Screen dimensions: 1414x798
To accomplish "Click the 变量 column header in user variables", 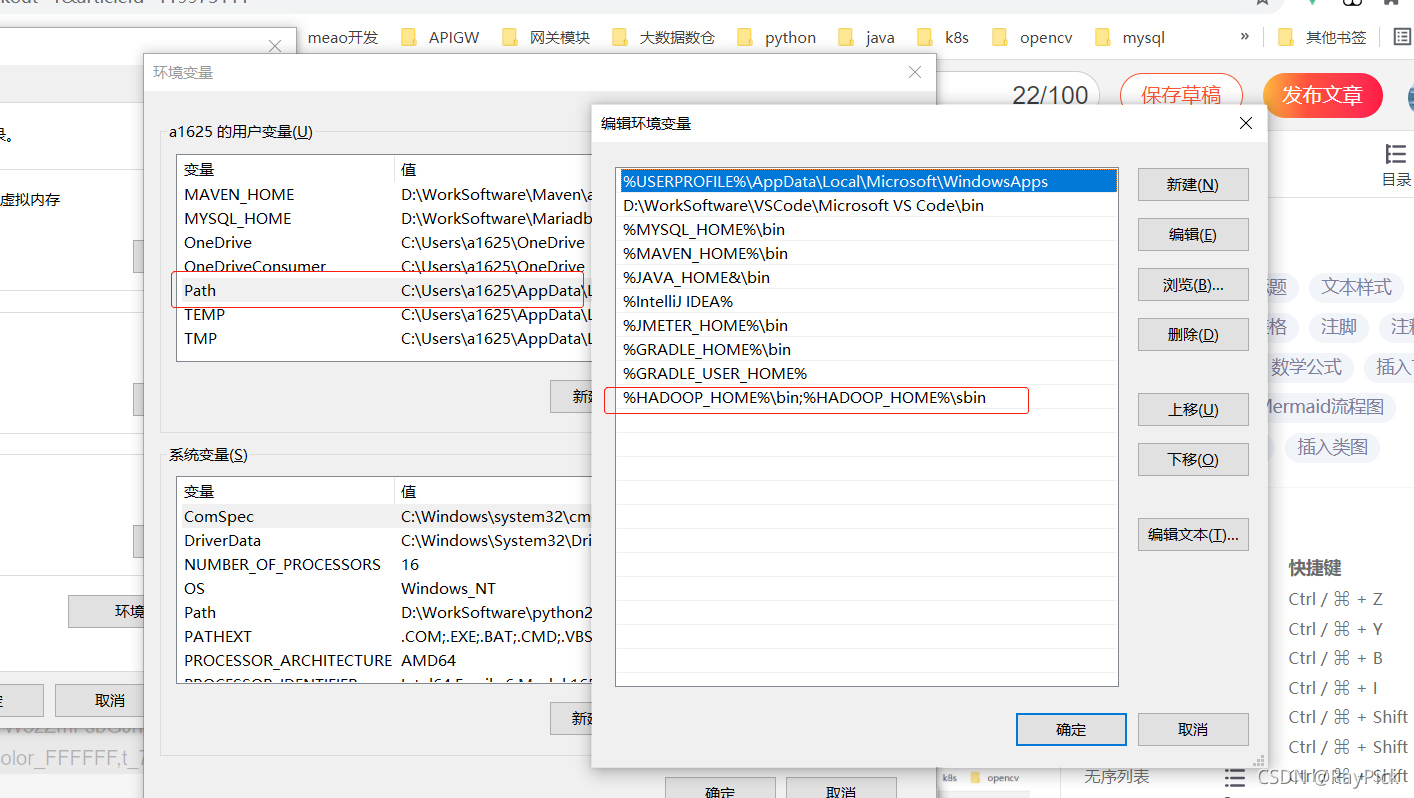I will [x=286, y=170].
